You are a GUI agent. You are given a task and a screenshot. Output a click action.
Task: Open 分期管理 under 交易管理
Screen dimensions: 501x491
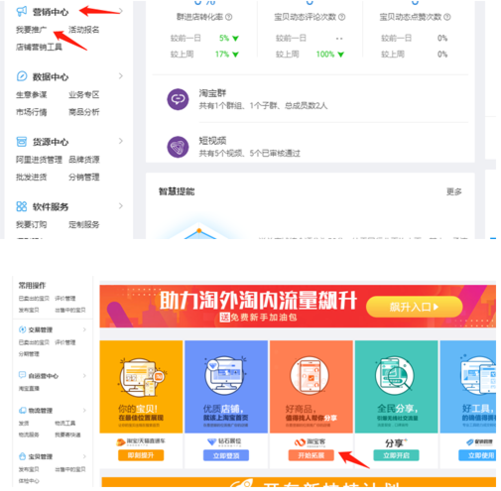[x=29, y=354]
